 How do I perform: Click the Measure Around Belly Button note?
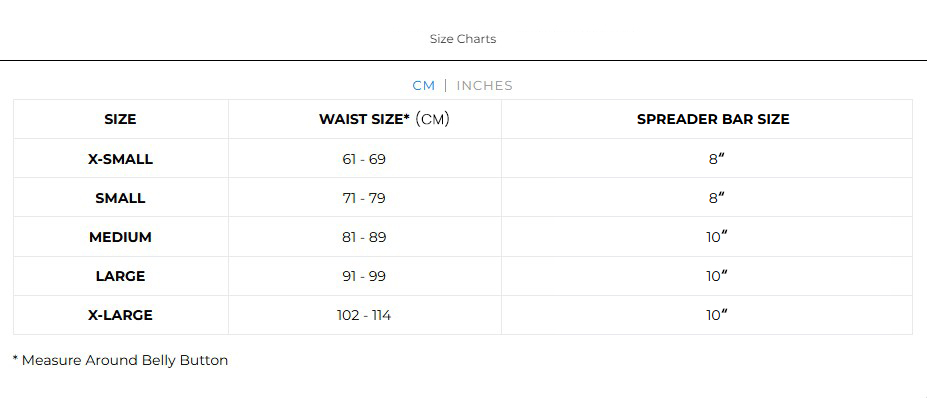pyautogui.click(x=121, y=360)
